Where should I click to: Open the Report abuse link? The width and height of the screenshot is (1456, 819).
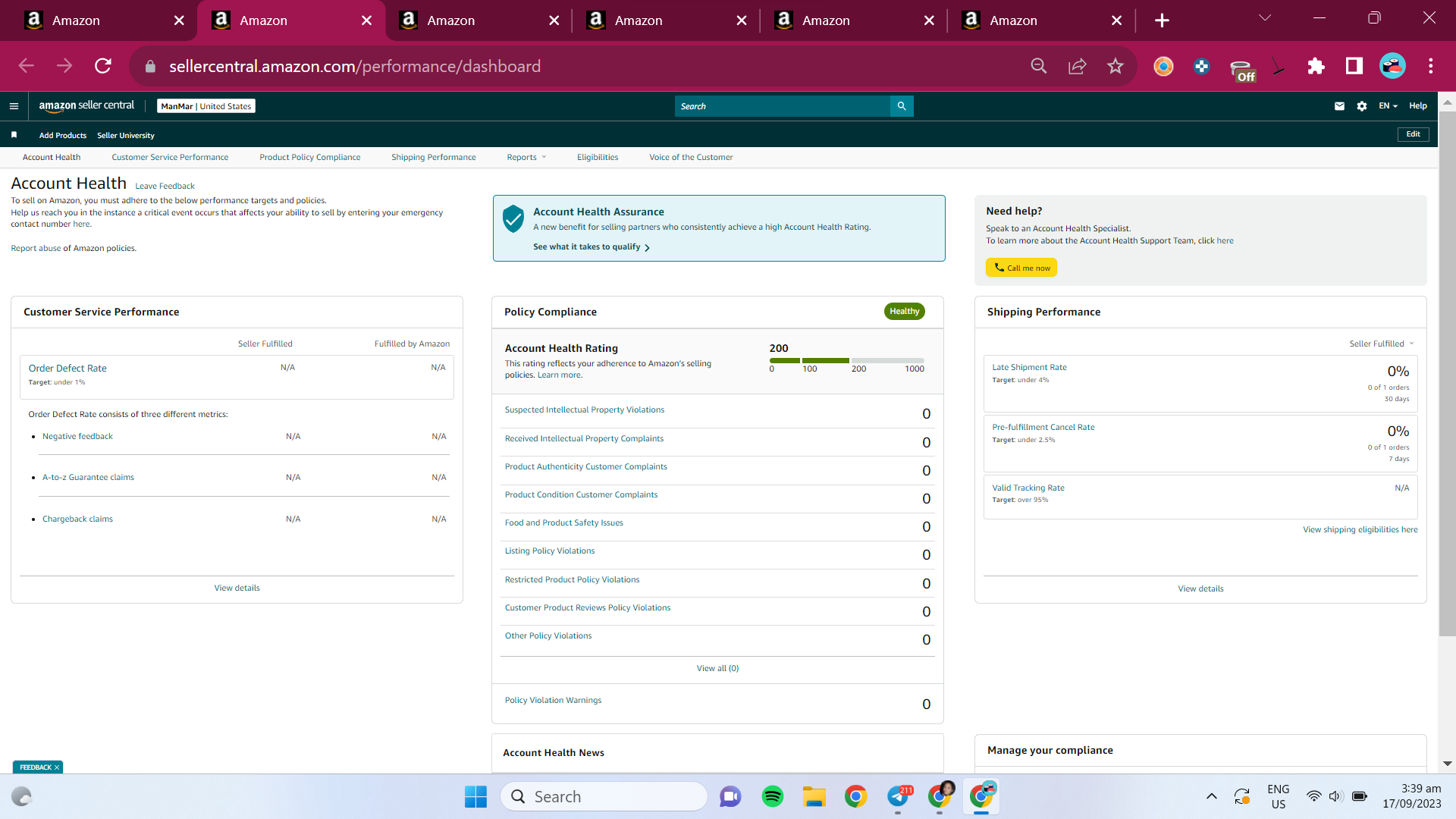click(x=36, y=249)
